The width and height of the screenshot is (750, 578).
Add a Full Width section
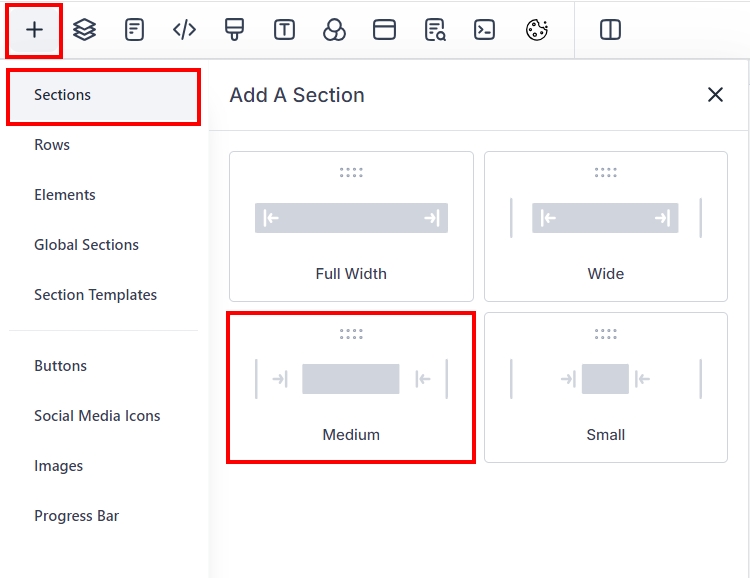click(x=351, y=227)
